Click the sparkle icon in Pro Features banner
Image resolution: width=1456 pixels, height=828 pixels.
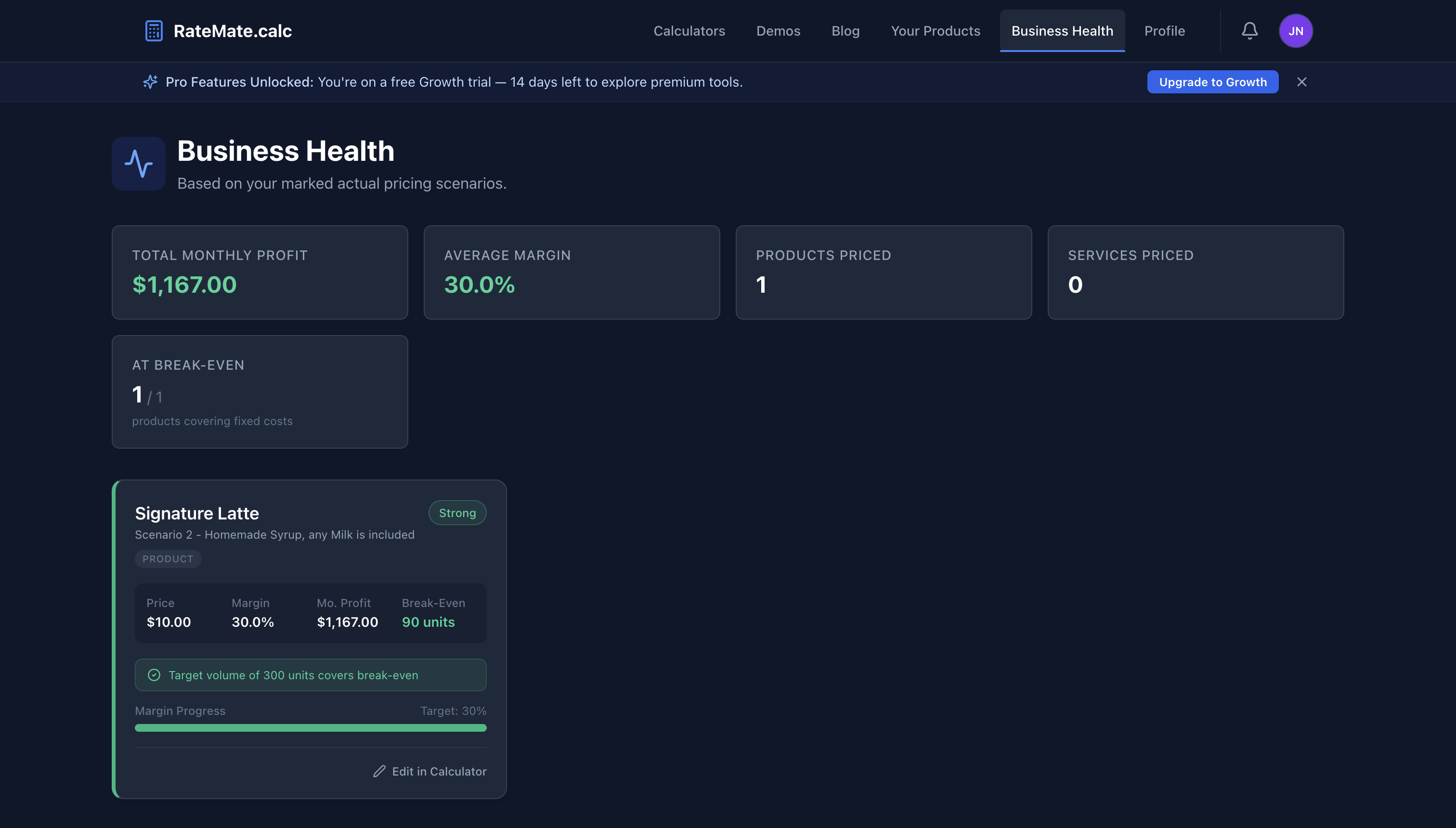pos(150,82)
